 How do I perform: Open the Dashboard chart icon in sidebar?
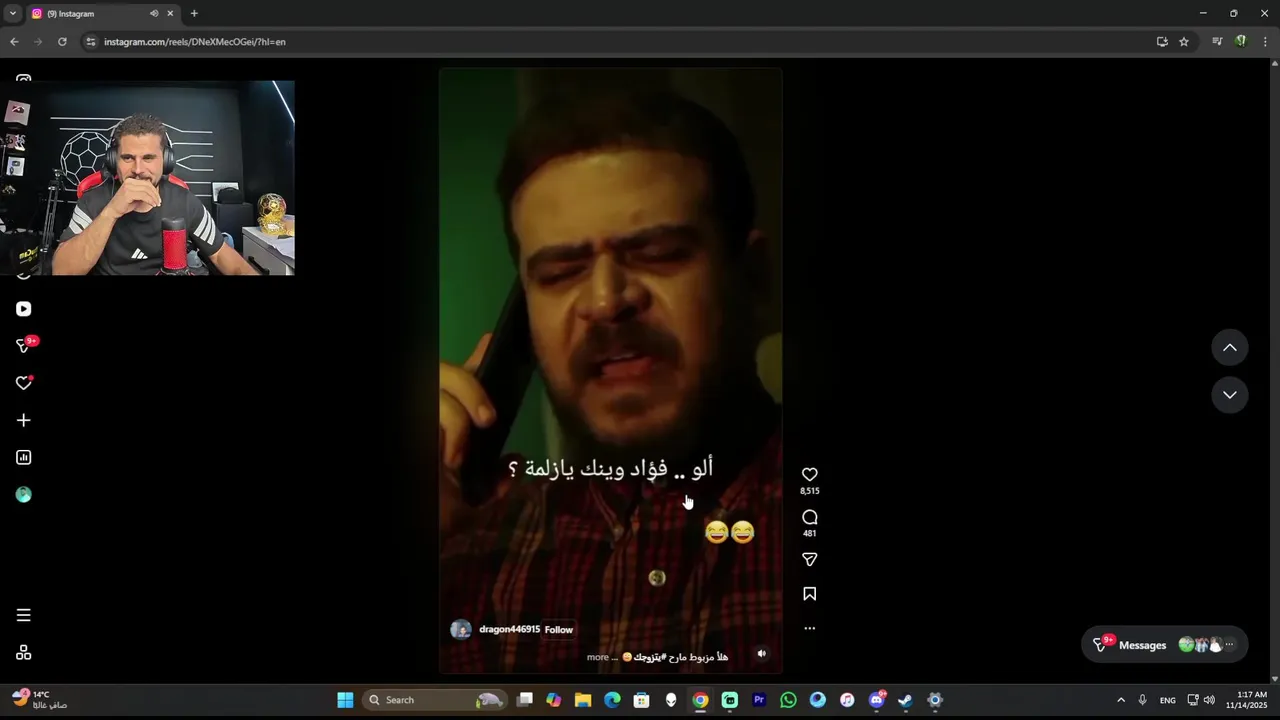24,457
